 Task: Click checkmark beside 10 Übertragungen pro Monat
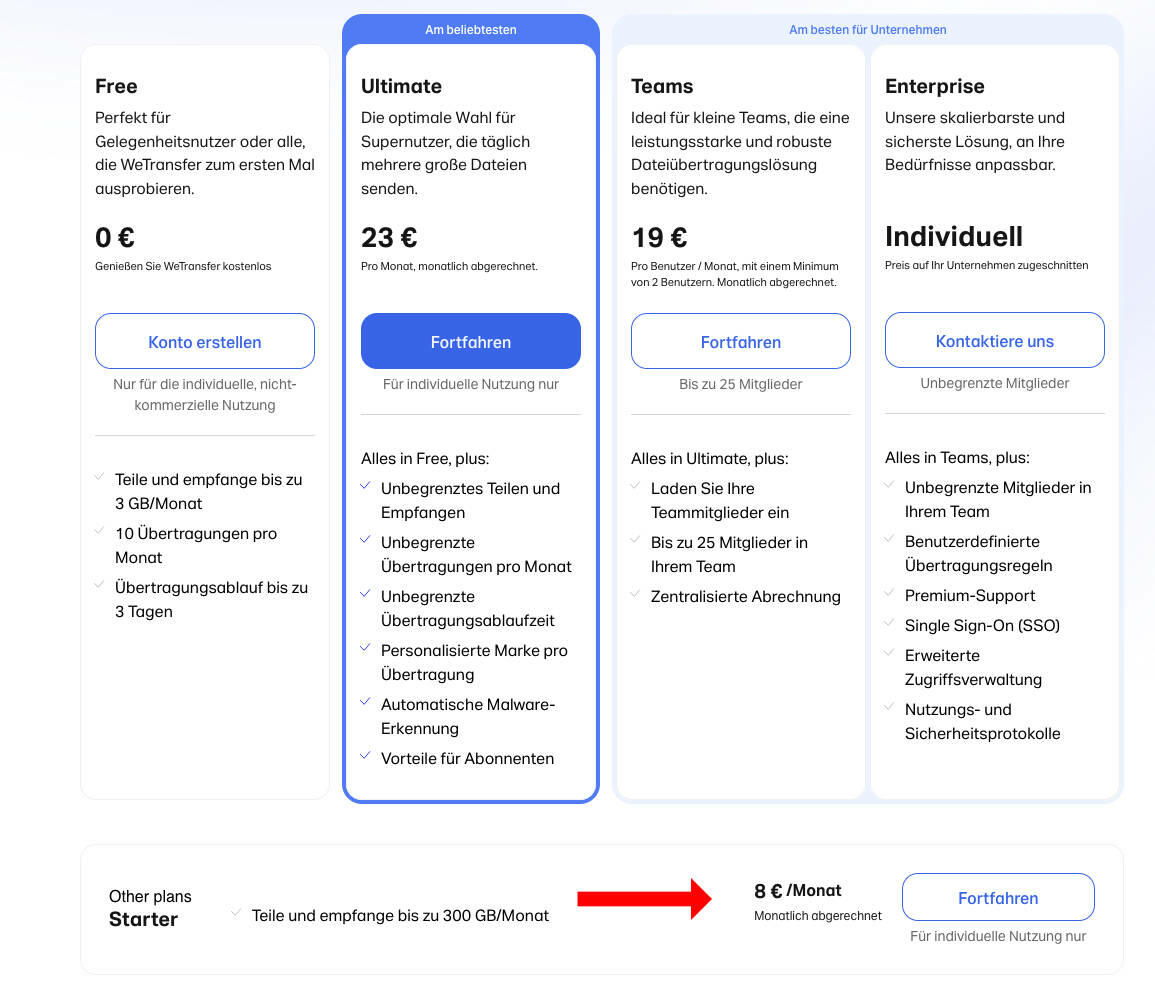click(x=99, y=531)
